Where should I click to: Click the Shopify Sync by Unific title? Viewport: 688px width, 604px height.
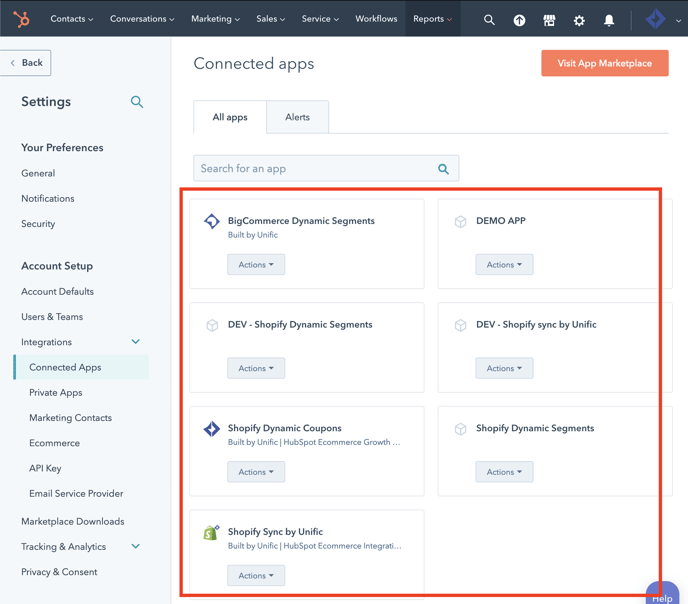[275, 532]
